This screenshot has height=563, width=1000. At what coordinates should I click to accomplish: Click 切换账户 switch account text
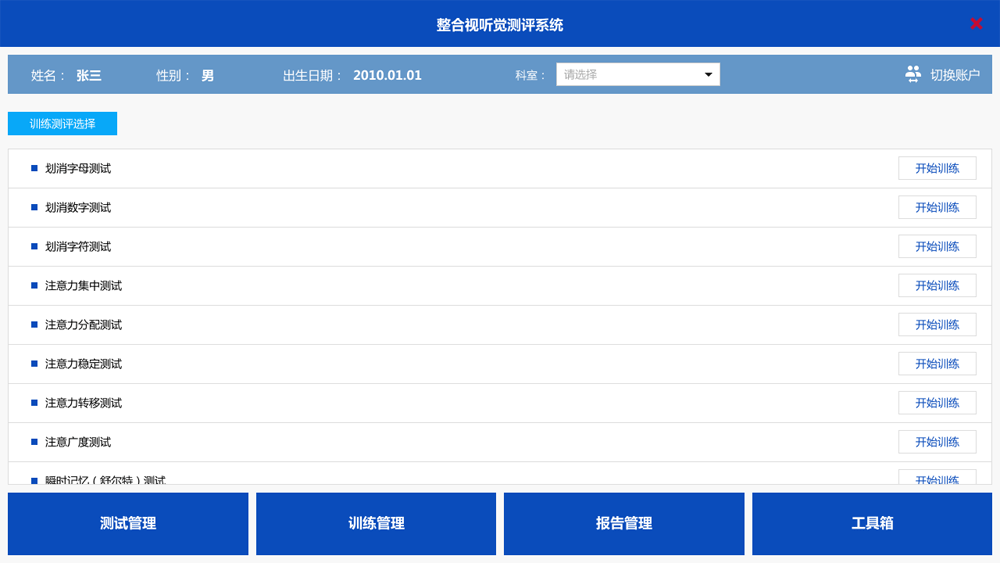955,75
